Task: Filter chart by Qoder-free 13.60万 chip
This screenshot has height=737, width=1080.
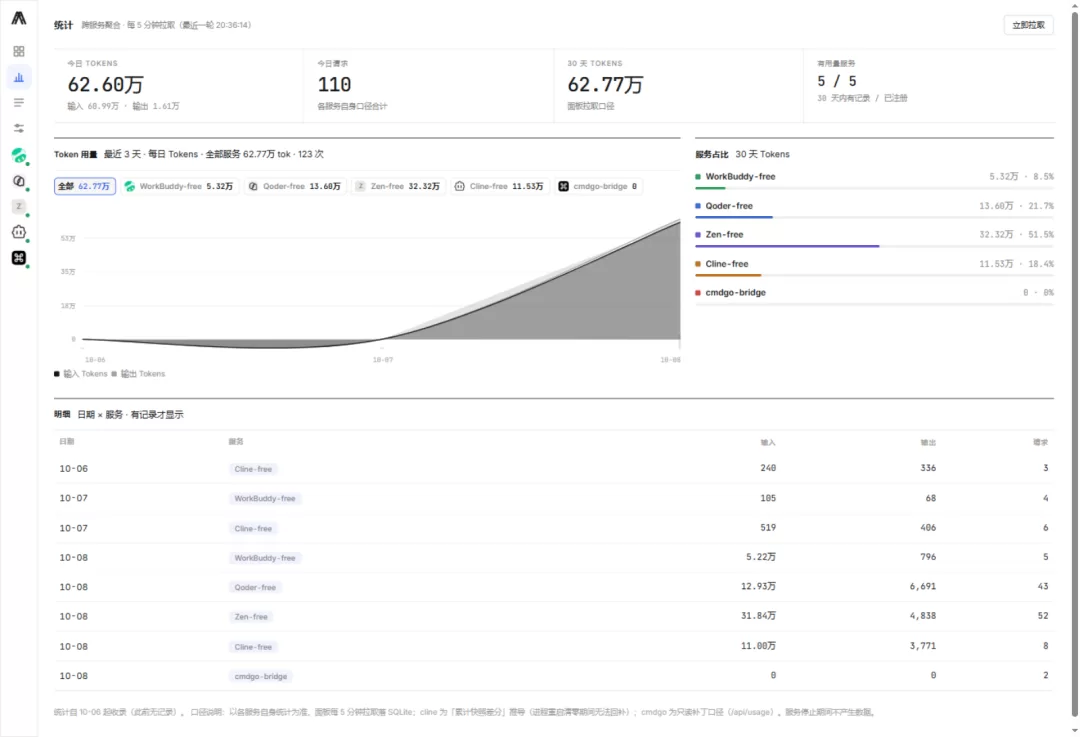Action: [295, 186]
